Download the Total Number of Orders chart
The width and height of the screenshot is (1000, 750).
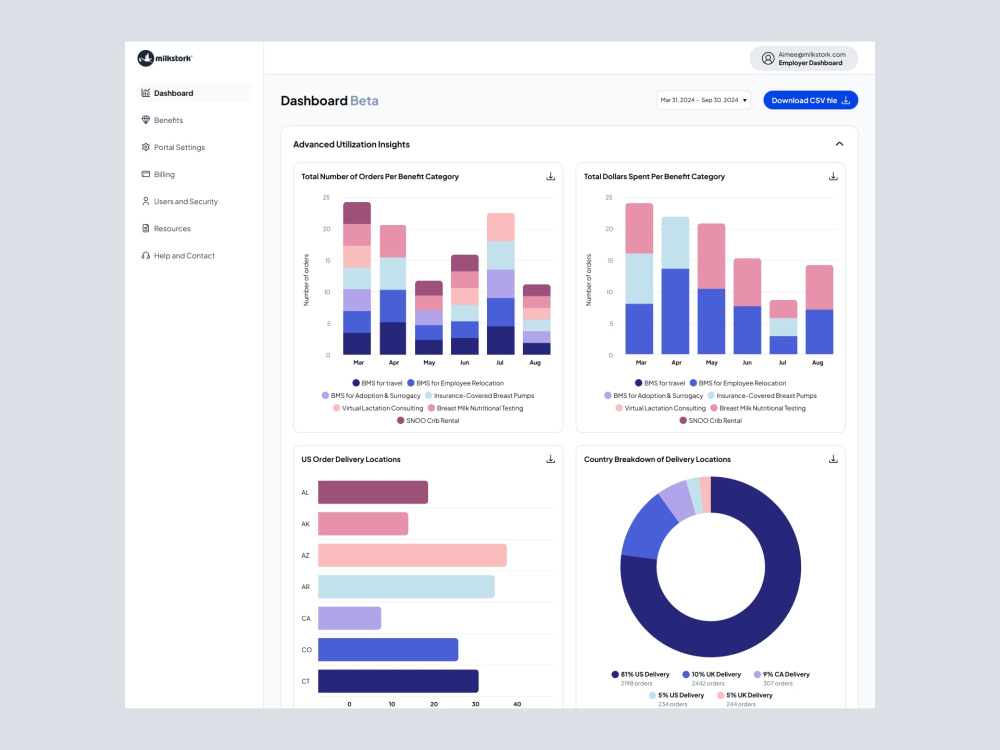click(550, 176)
